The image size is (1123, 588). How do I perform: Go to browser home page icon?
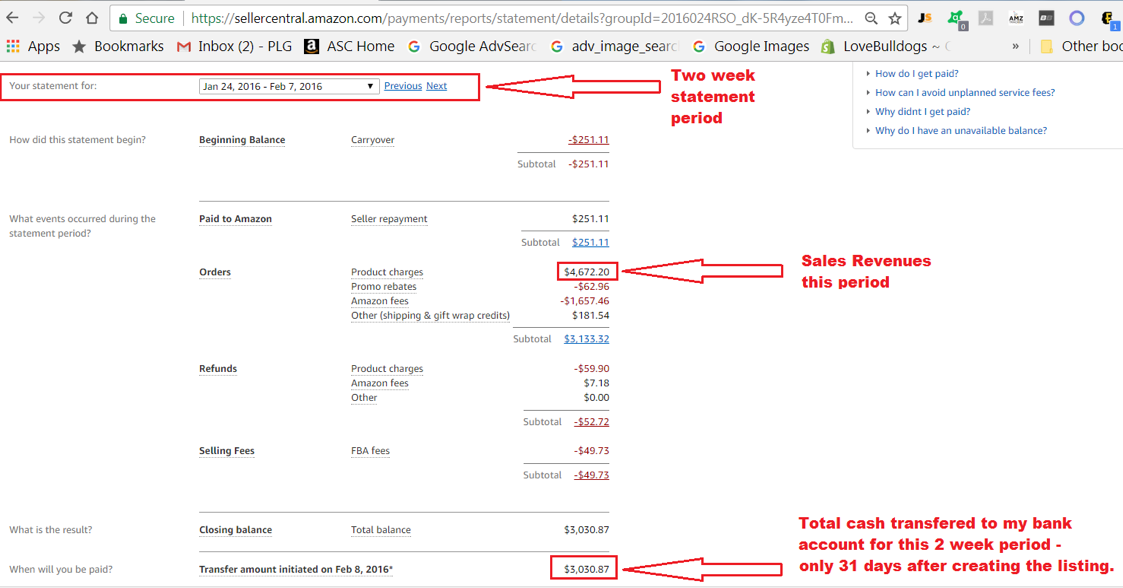91,18
